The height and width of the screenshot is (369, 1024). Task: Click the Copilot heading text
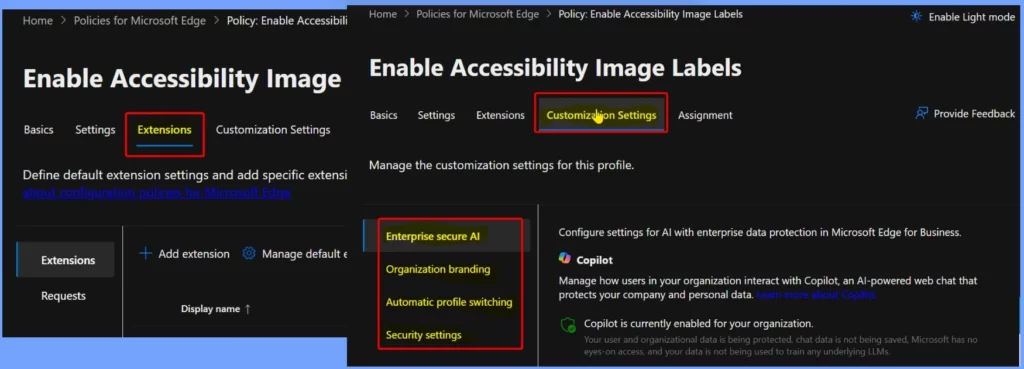(x=594, y=260)
